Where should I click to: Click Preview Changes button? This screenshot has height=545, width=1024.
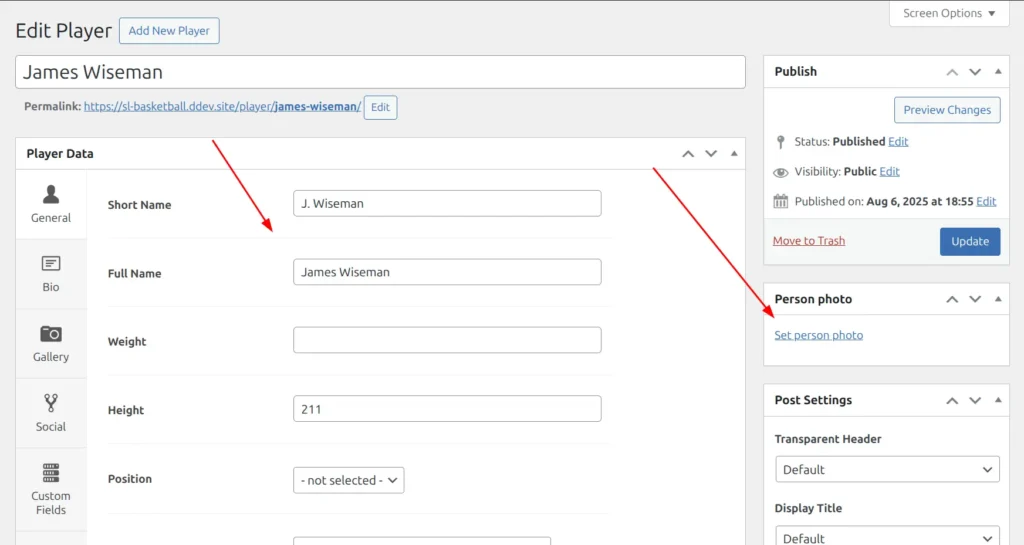coord(947,110)
